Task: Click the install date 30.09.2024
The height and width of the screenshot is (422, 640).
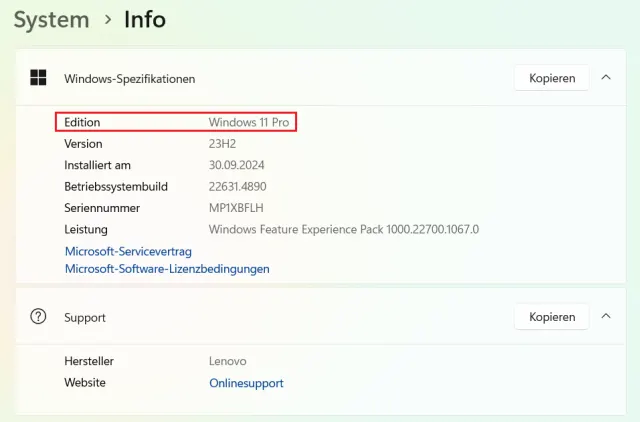Action: [x=236, y=165]
